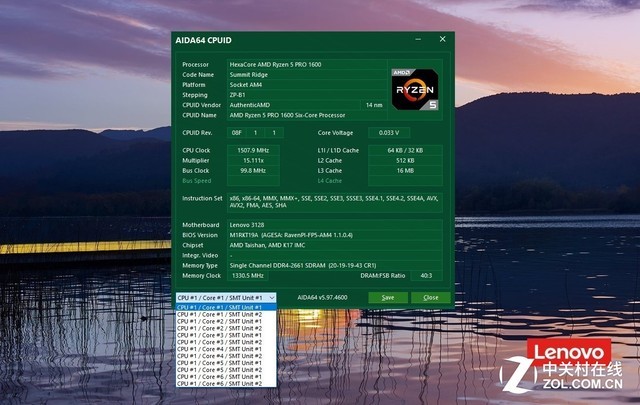Click the 1330.5 MHz memory clock value
The height and width of the screenshot is (405, 640).
[x=248, y=276]
